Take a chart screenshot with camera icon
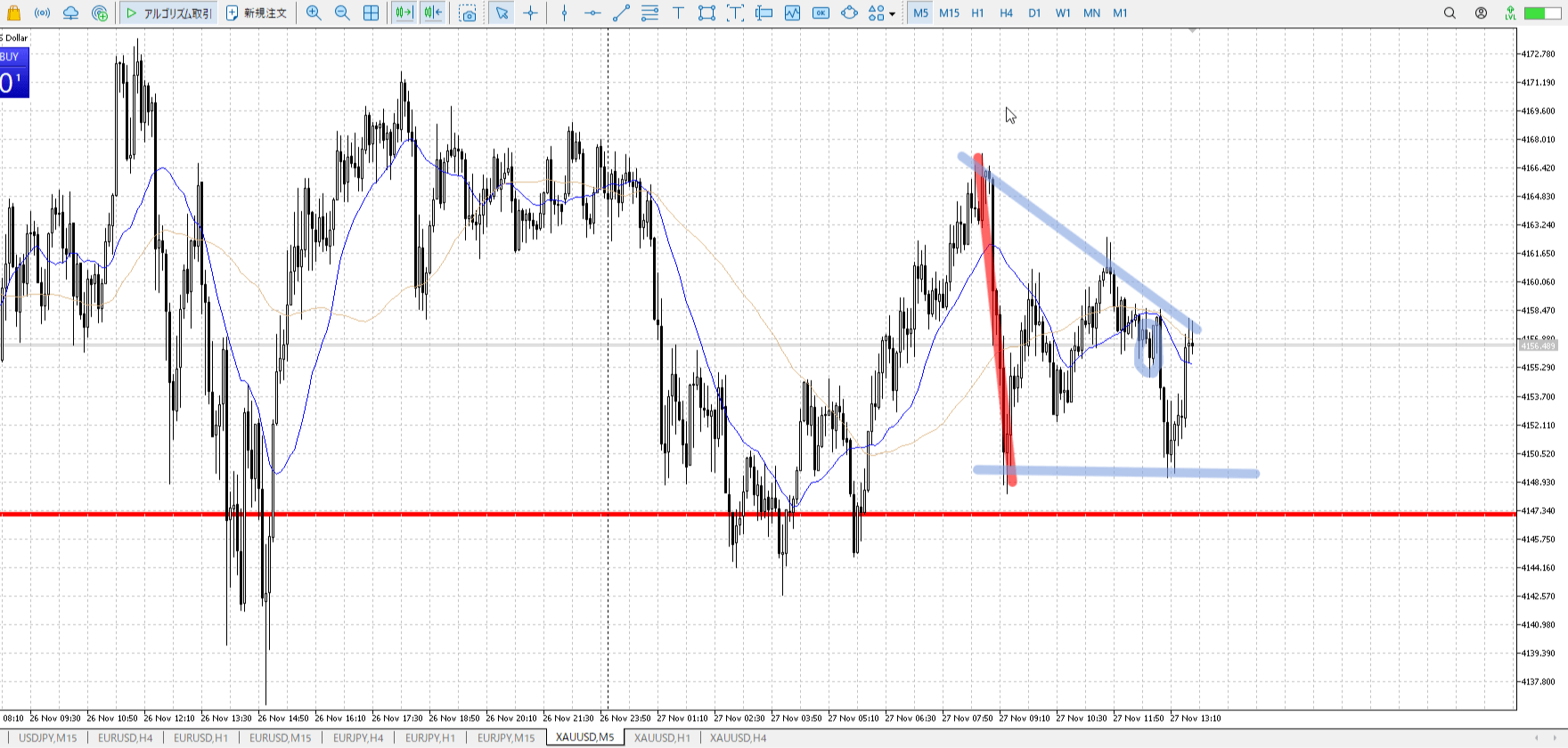Viewport: 1568px width, 748px height. (x=468, y=13)
